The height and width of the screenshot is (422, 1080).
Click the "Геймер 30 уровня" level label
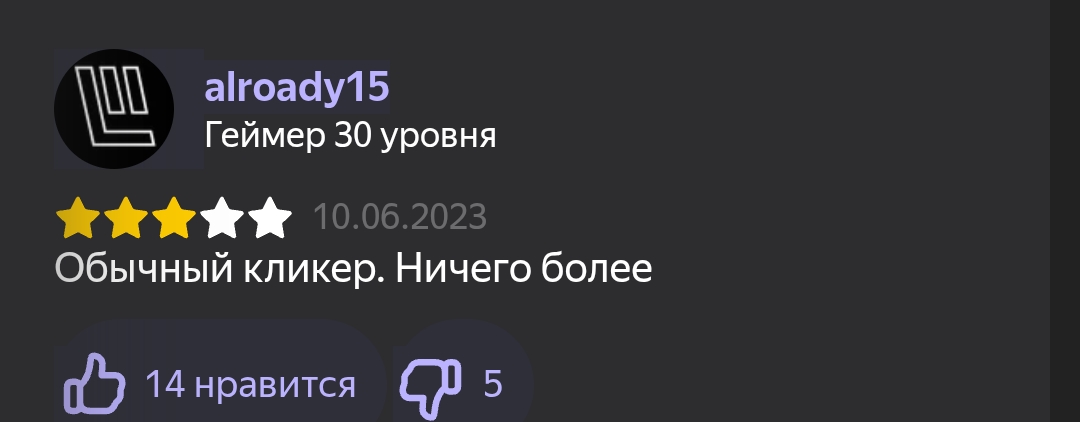351,136
